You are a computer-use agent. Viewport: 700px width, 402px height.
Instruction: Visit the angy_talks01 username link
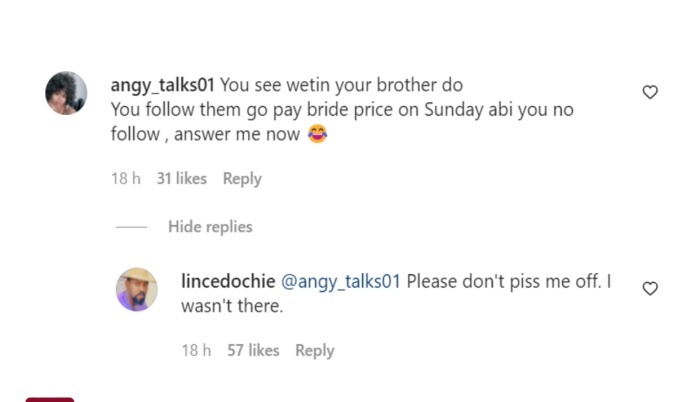point(163,85)
